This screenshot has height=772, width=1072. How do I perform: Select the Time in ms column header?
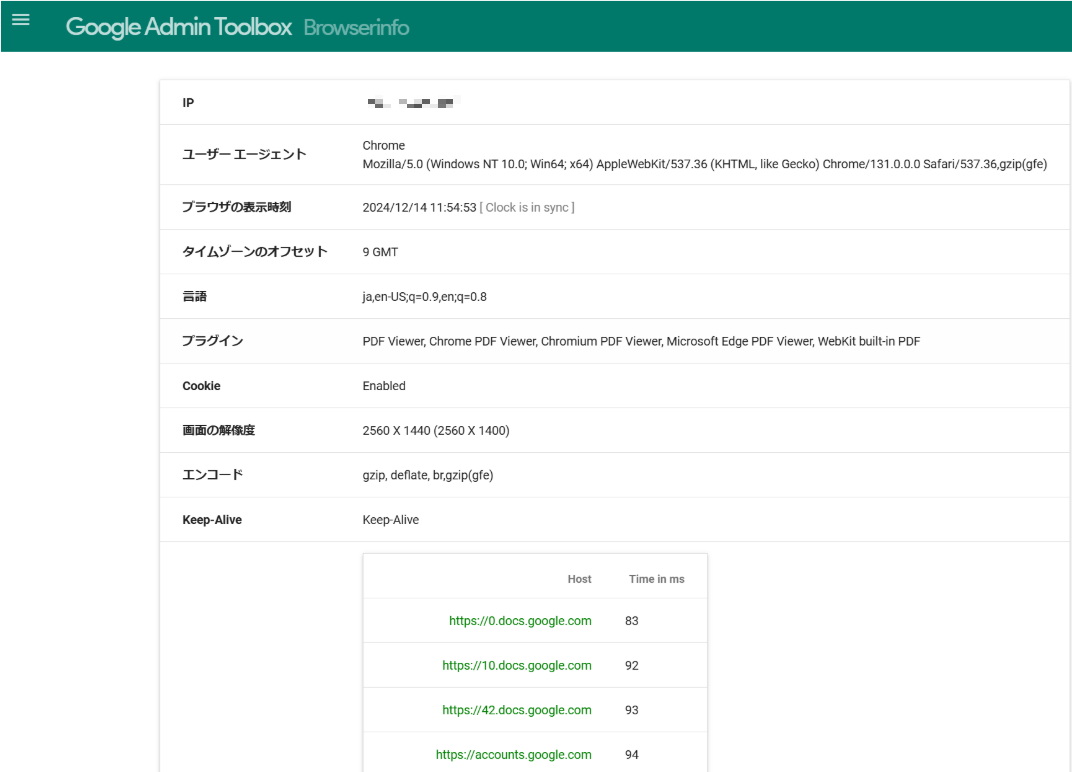click(657, 579)
